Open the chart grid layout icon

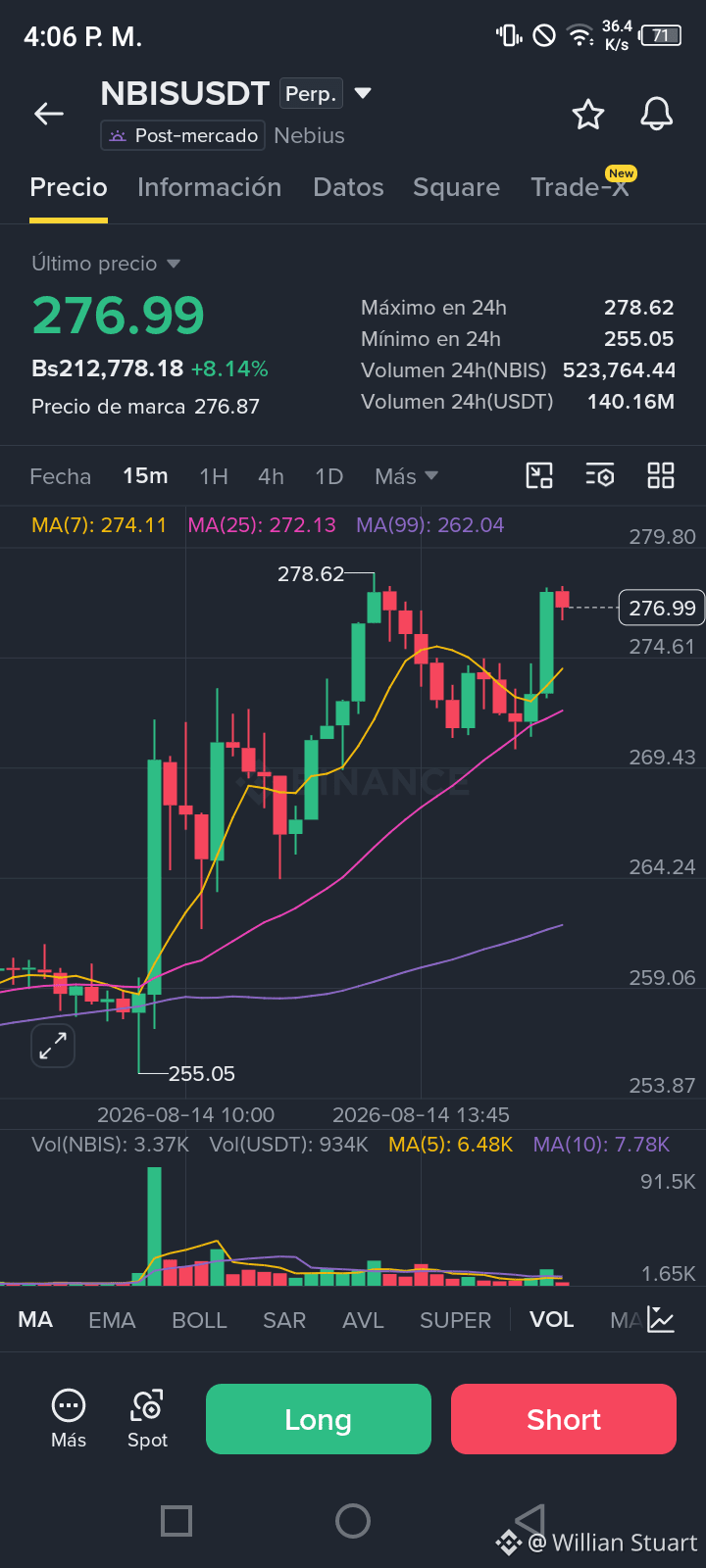tap(661, 476)
